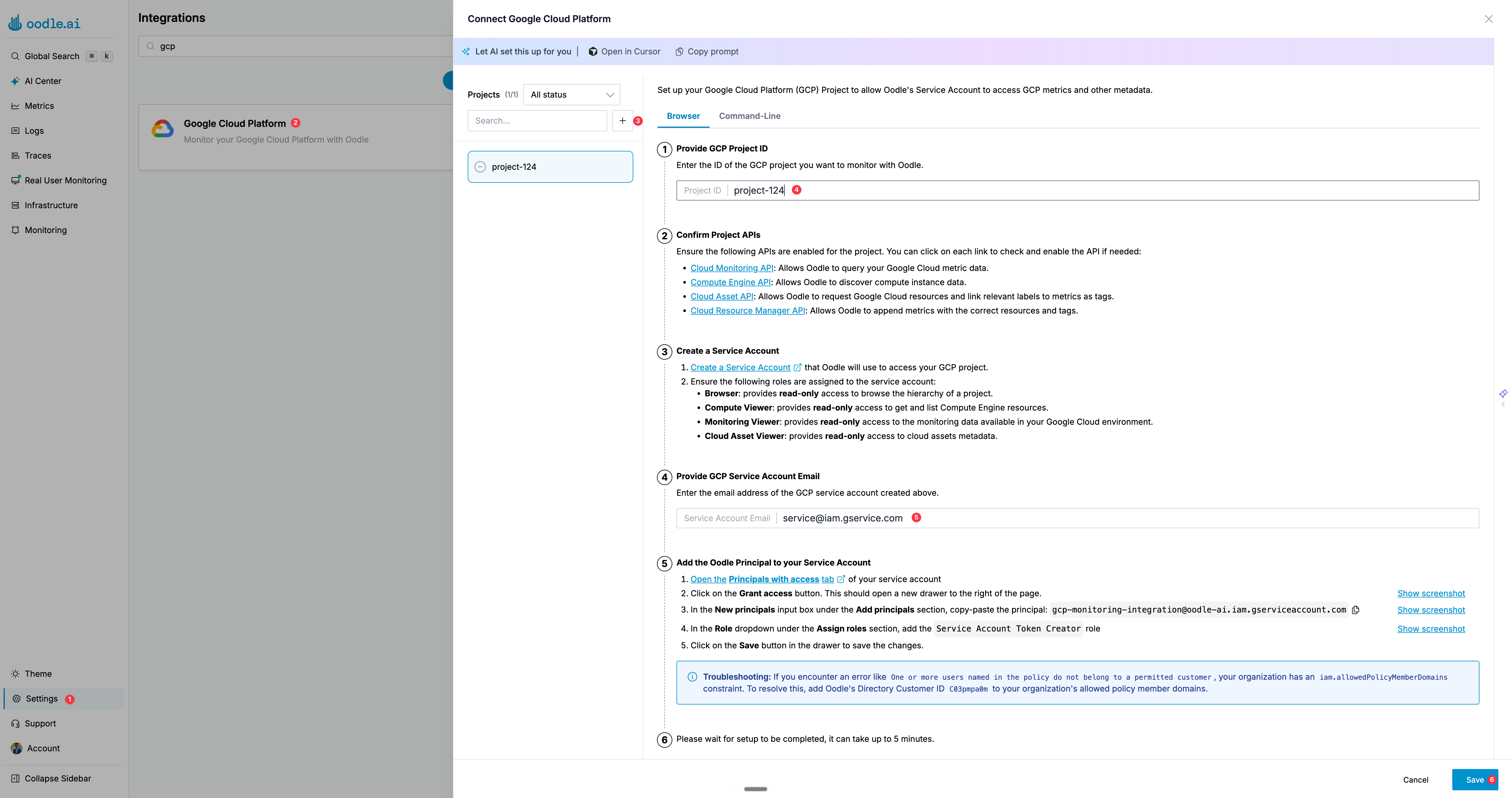Open Account via avatar
1512x798 pixels.
pyautogui.click(x=17, y=748)
